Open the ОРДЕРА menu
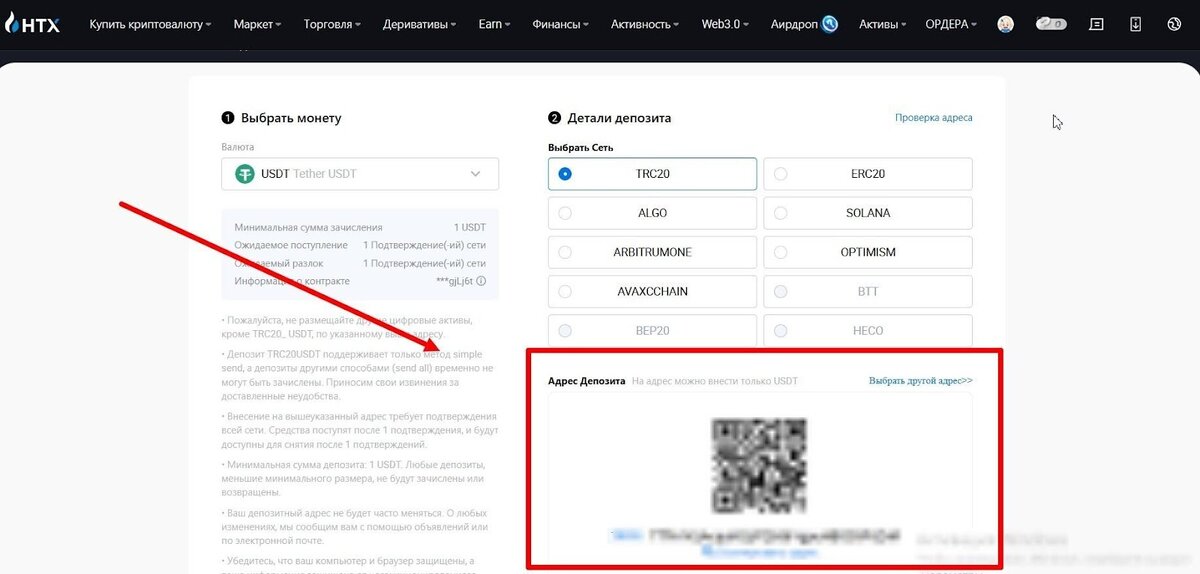The image size is (1200, 574). click(x=951, y=24)
